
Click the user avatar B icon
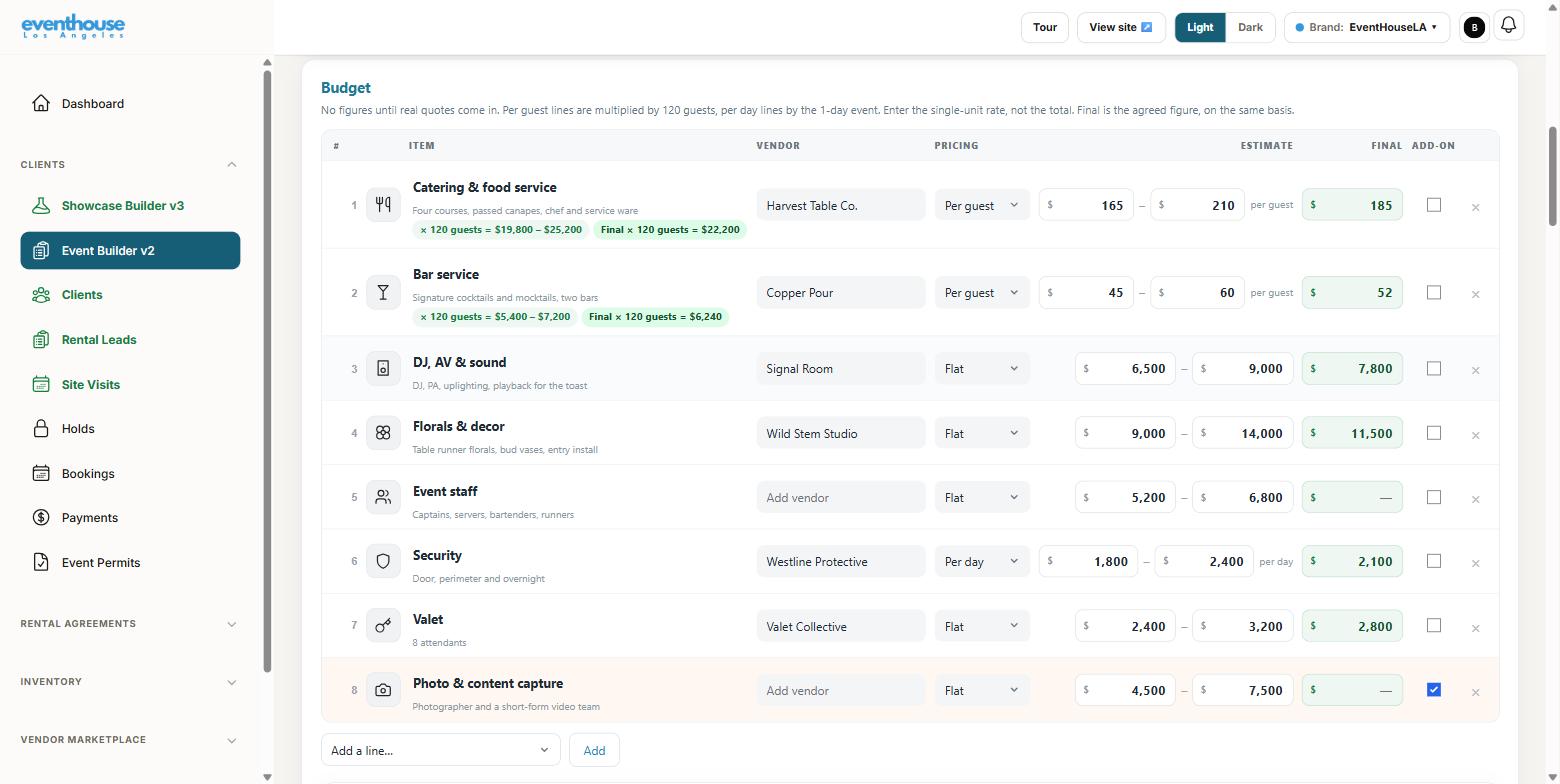[x=1473, y=28]
